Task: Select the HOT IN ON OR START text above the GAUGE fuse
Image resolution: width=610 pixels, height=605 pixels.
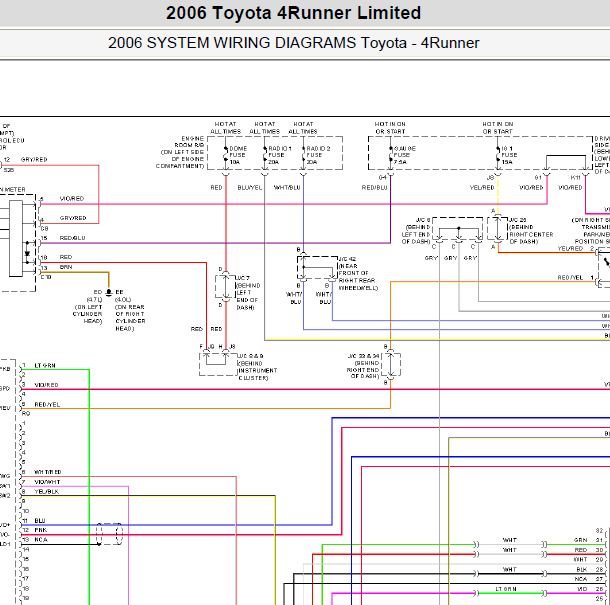Action: pyautogui.click(x=390, y=128)
